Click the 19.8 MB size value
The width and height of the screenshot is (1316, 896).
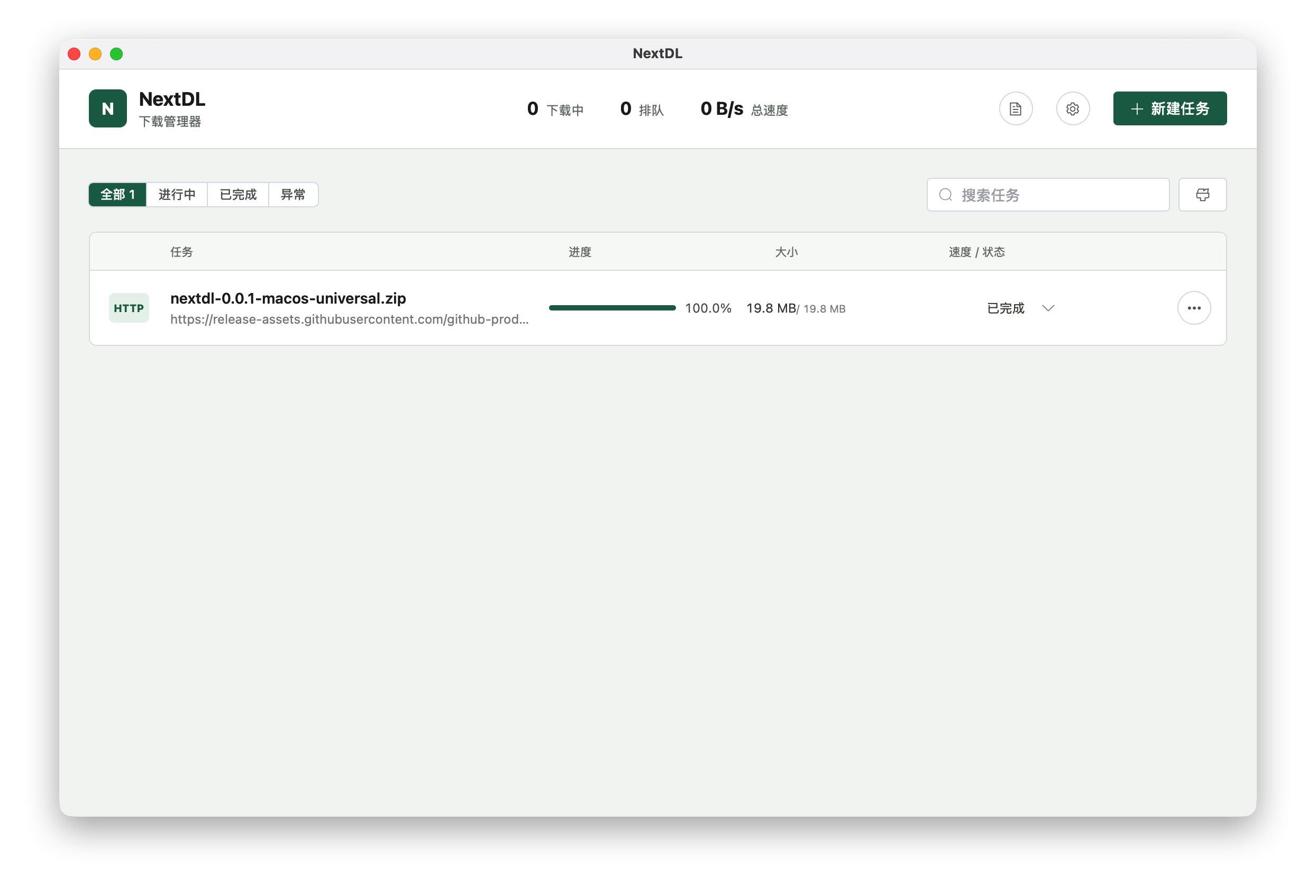[x=771, y=308]
